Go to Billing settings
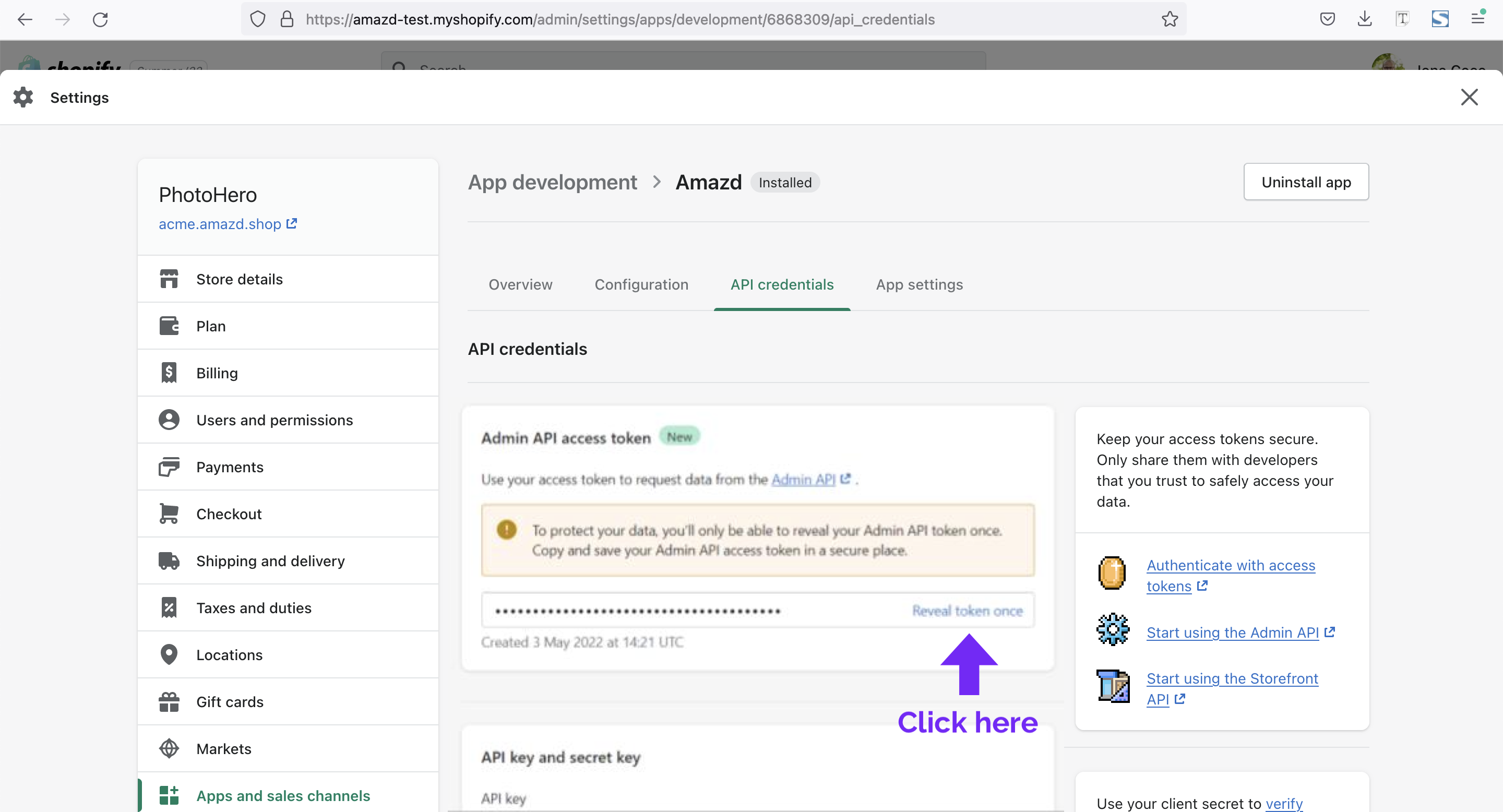This screenshot has width=1503, height=812. 288,373
